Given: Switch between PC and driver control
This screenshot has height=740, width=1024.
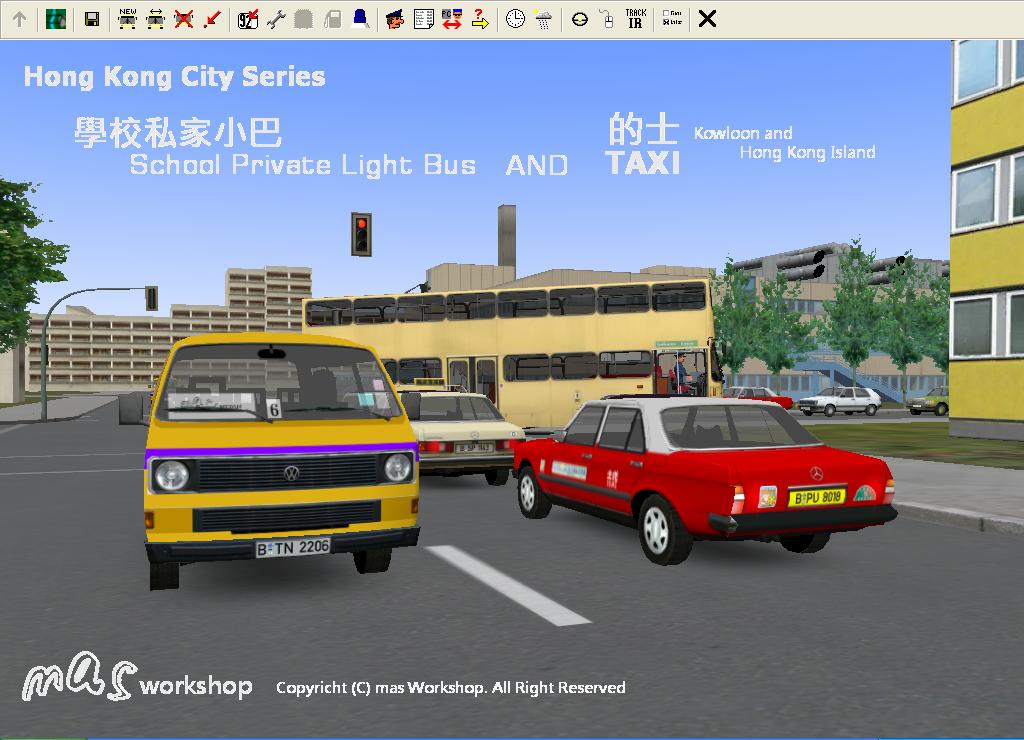Looking at the screenshot, I should [451, 18].
